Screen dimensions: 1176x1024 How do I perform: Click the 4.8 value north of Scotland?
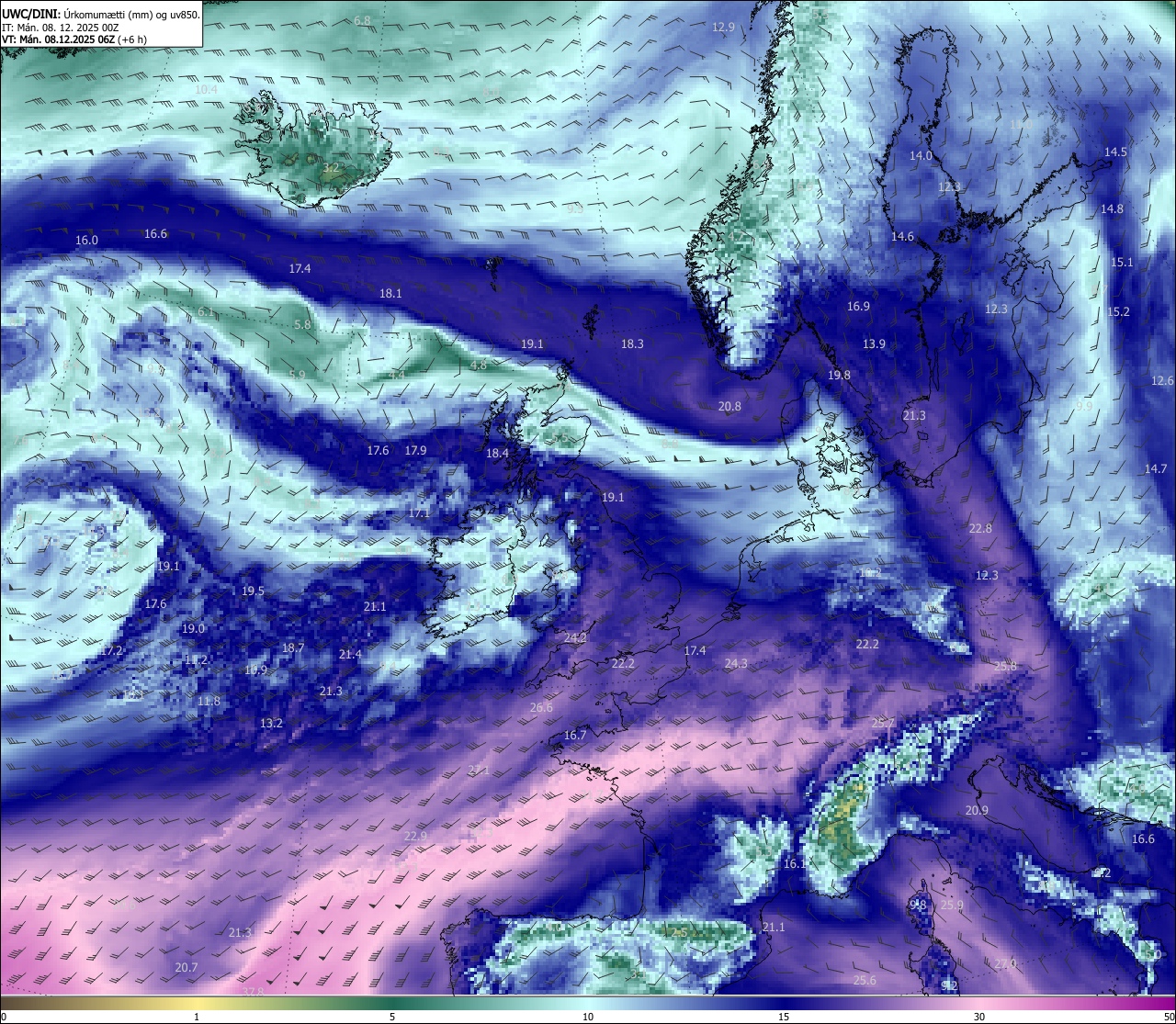coord(478,365)
